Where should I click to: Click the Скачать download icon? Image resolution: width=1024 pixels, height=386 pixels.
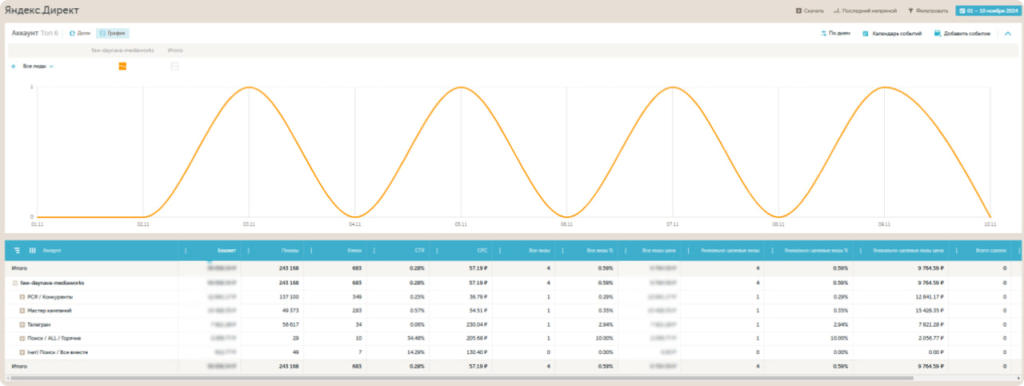799,11
